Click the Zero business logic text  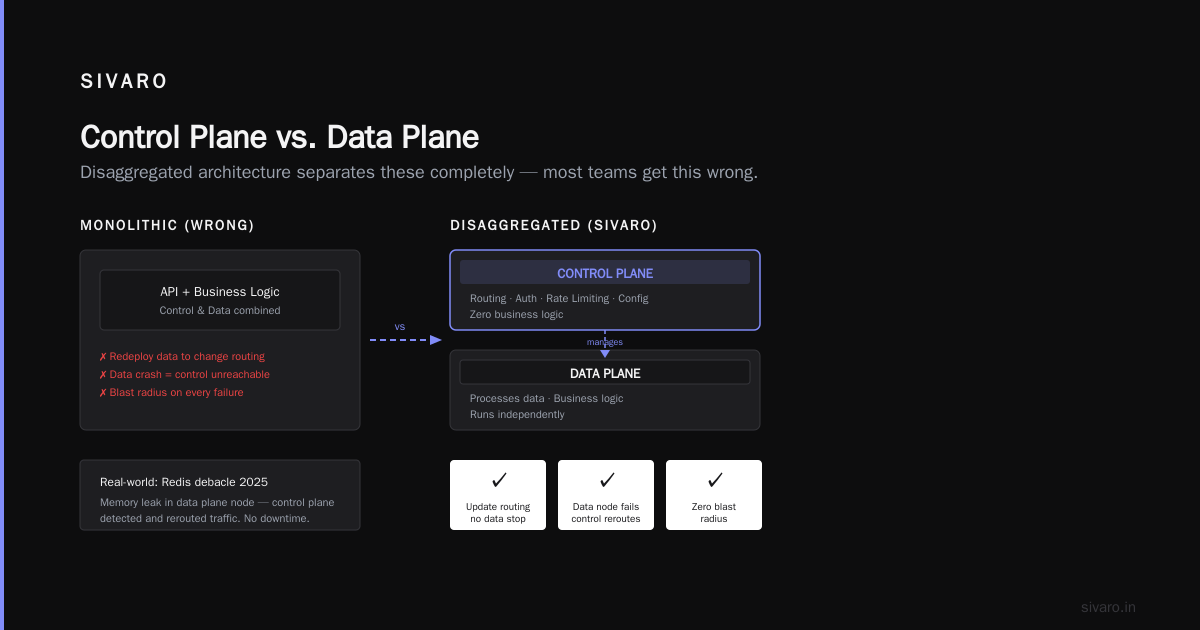click(517, 314)
